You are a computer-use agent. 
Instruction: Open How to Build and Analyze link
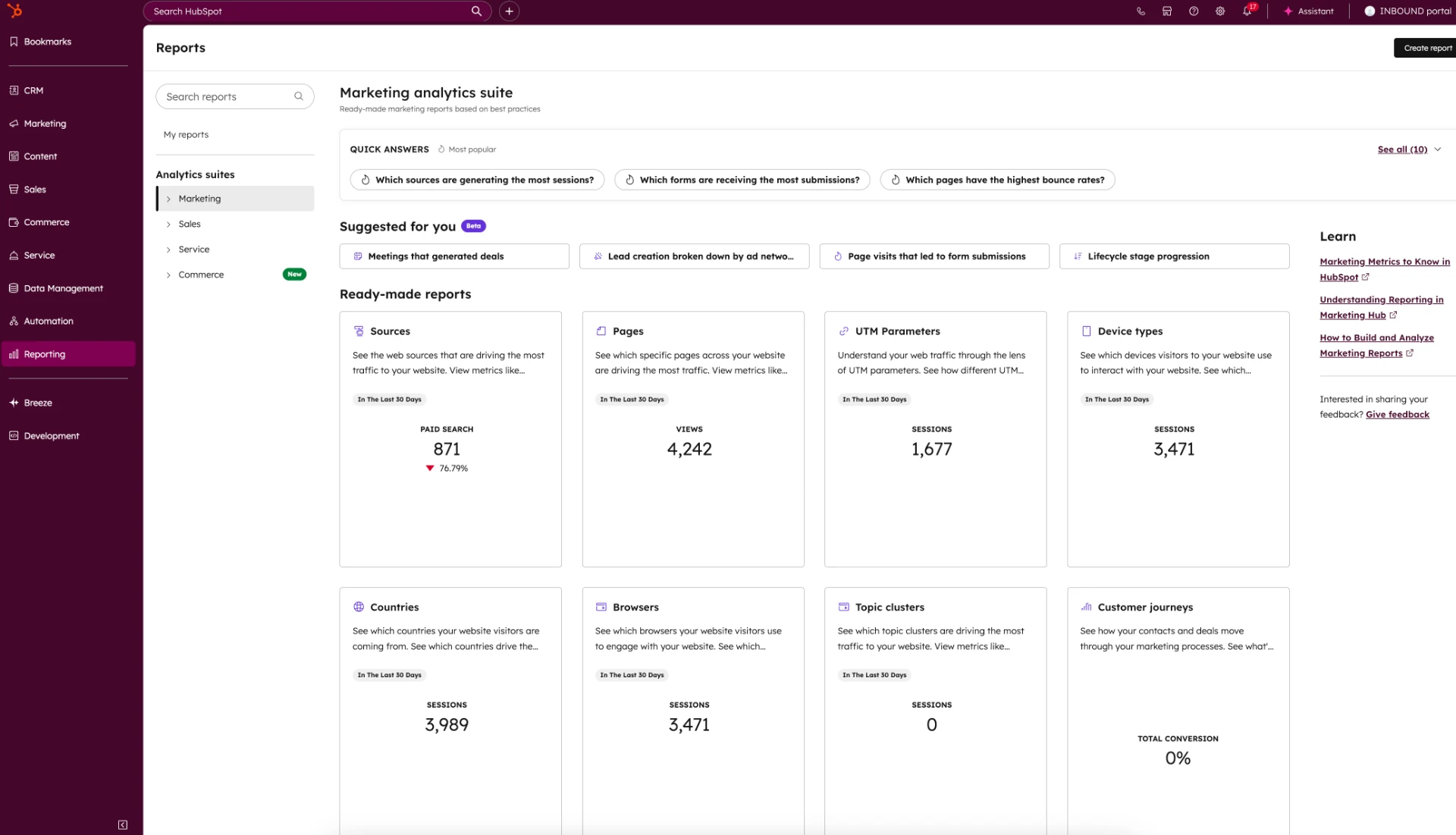[x=1376, y=345]
